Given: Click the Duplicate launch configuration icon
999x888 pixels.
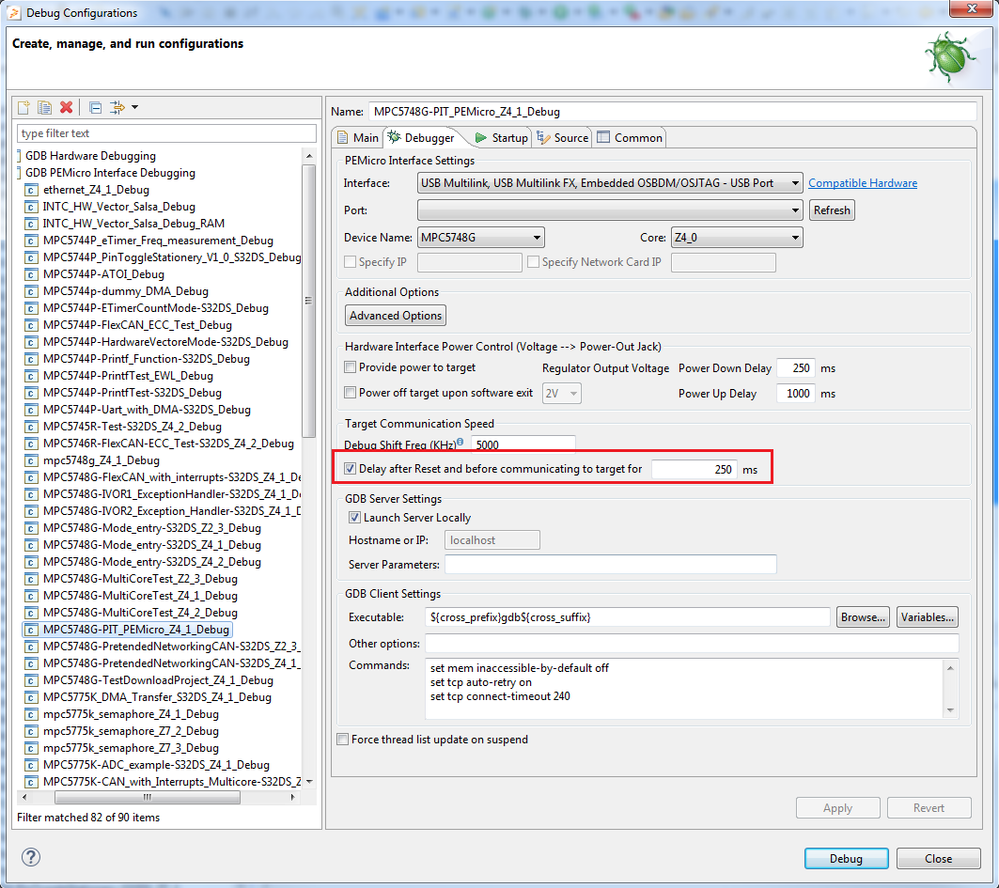Looking at the screenshot, I should coord(45,107).
